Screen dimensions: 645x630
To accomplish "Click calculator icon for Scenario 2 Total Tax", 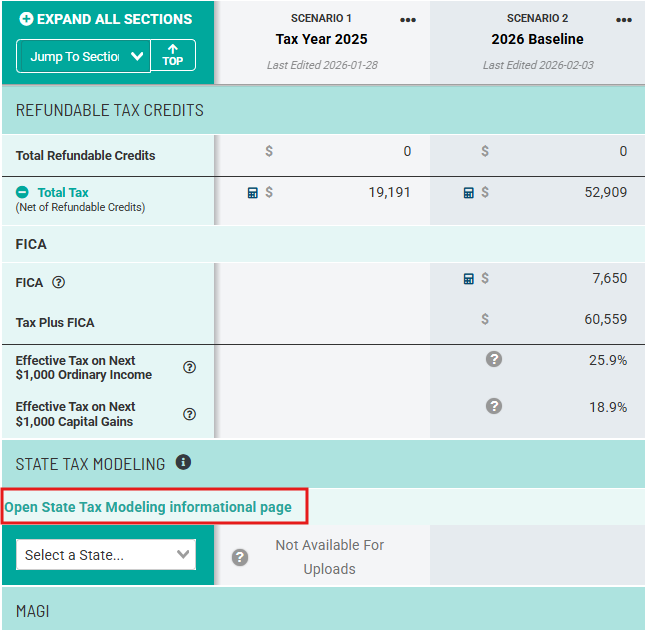I will pyautogui.click(x=468, y=192).
